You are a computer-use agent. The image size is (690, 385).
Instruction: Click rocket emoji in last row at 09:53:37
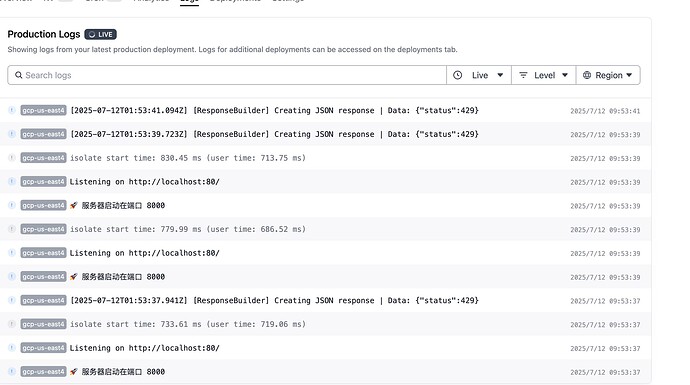(73, 371)
